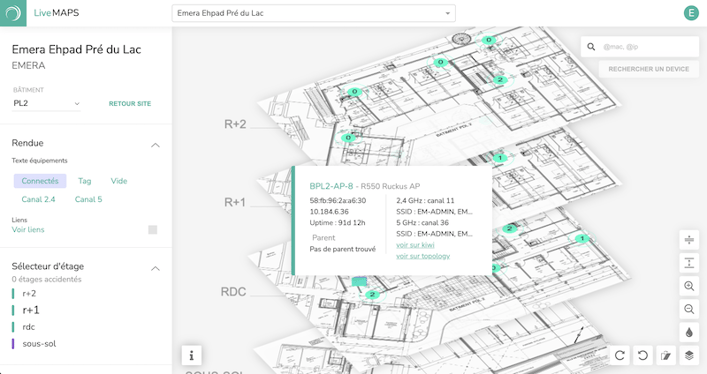Viewport: 707px width, 374px height.
Task: Click the IP address "10.184.6.36"
Action: click(x=329, y=212)
